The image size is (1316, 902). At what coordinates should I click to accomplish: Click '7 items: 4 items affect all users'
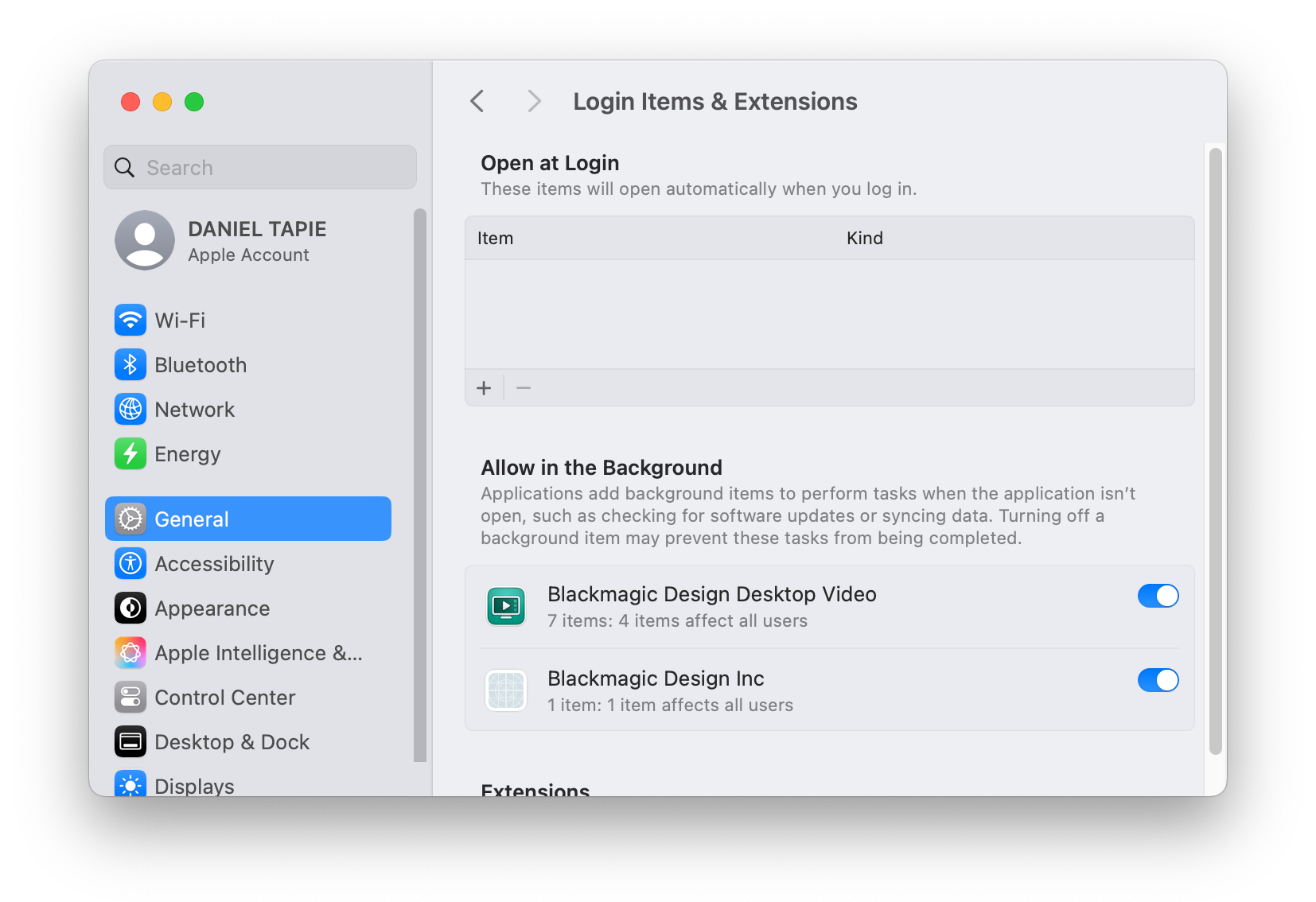(x=678, y=620)
